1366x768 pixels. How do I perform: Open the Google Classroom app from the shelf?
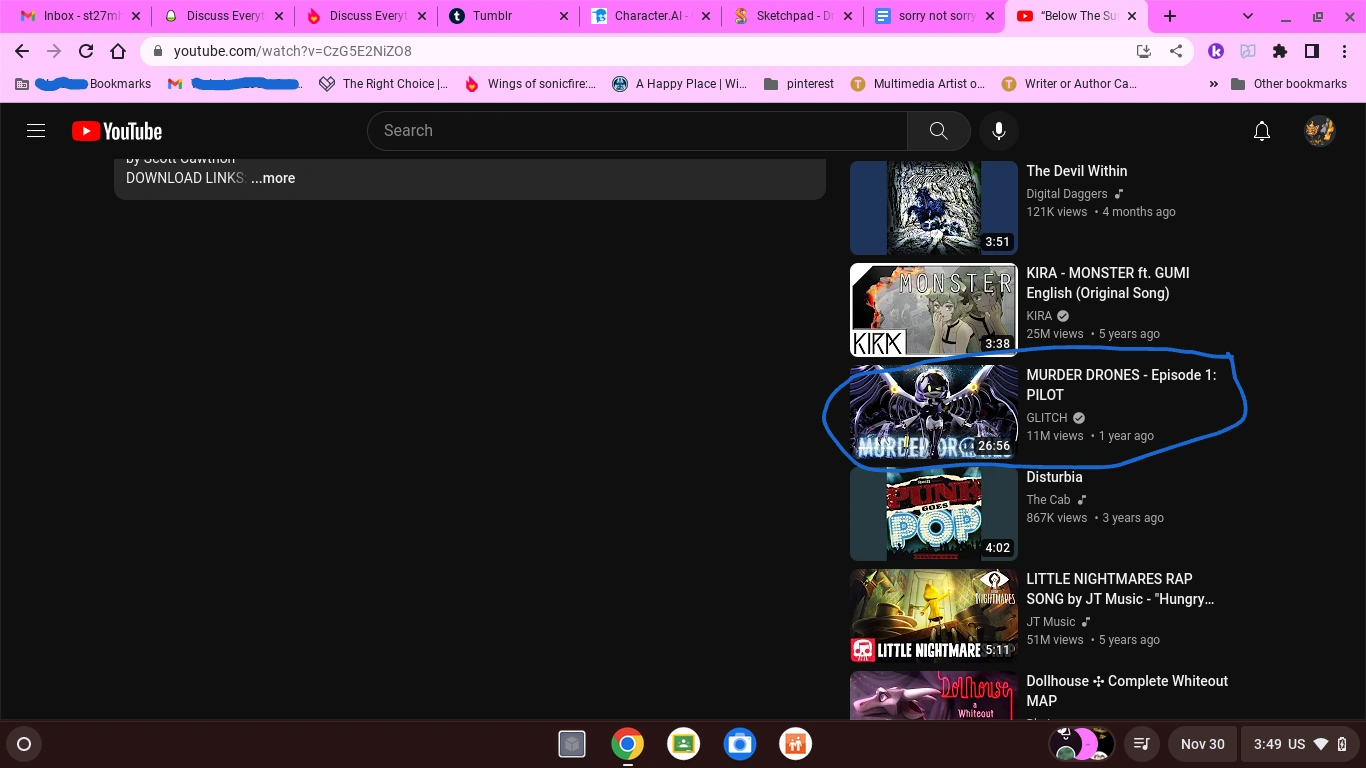683,744
